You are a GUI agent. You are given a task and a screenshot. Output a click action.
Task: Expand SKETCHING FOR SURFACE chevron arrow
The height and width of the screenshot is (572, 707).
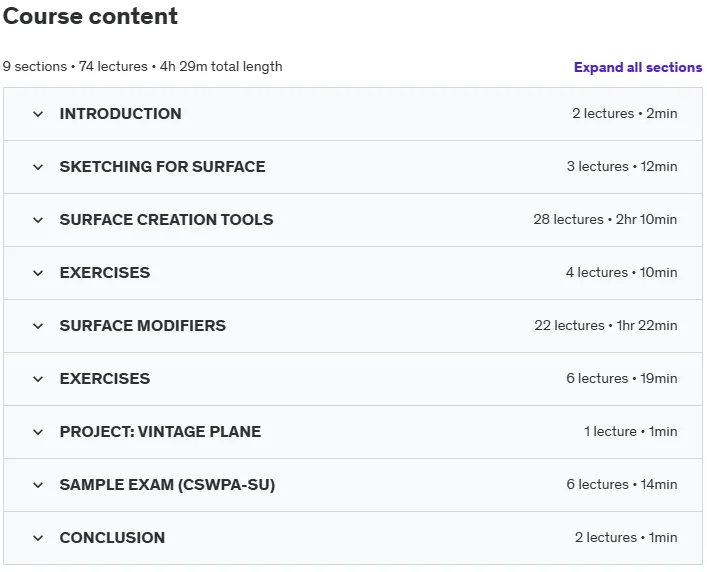coord(38,167)
